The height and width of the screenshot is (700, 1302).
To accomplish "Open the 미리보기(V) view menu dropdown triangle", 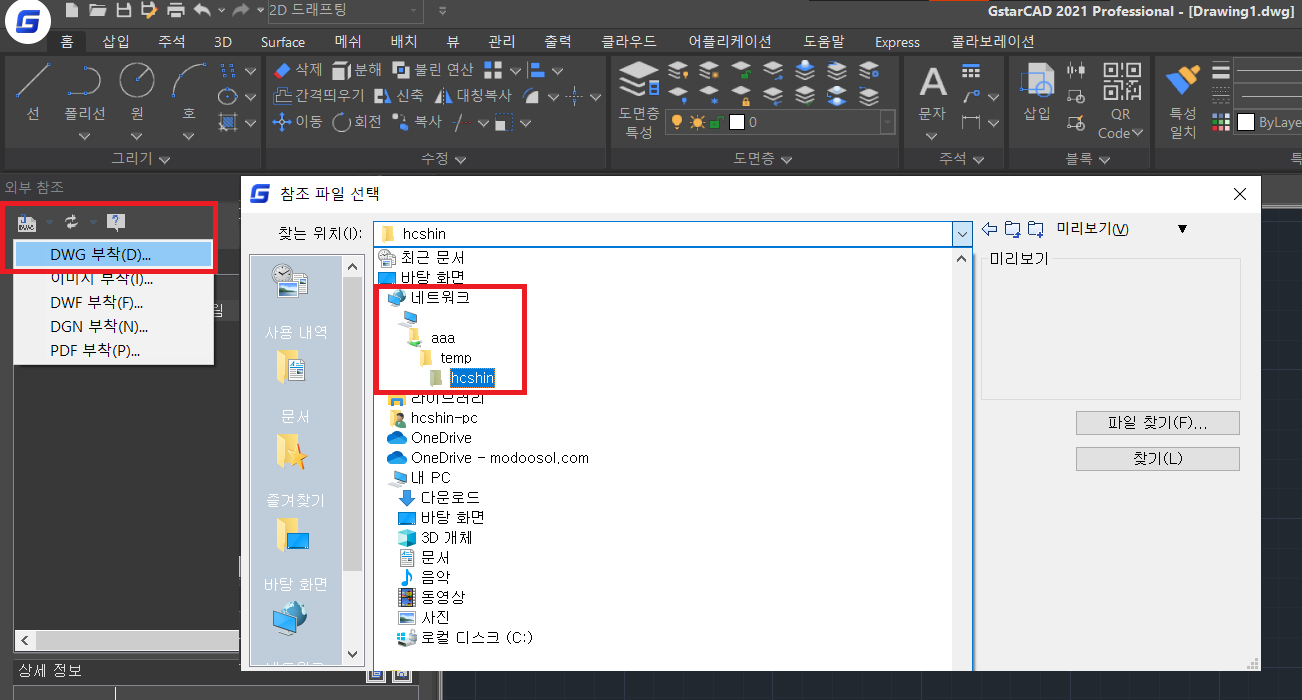I will pyautogui.click(x=1182, y=229).
